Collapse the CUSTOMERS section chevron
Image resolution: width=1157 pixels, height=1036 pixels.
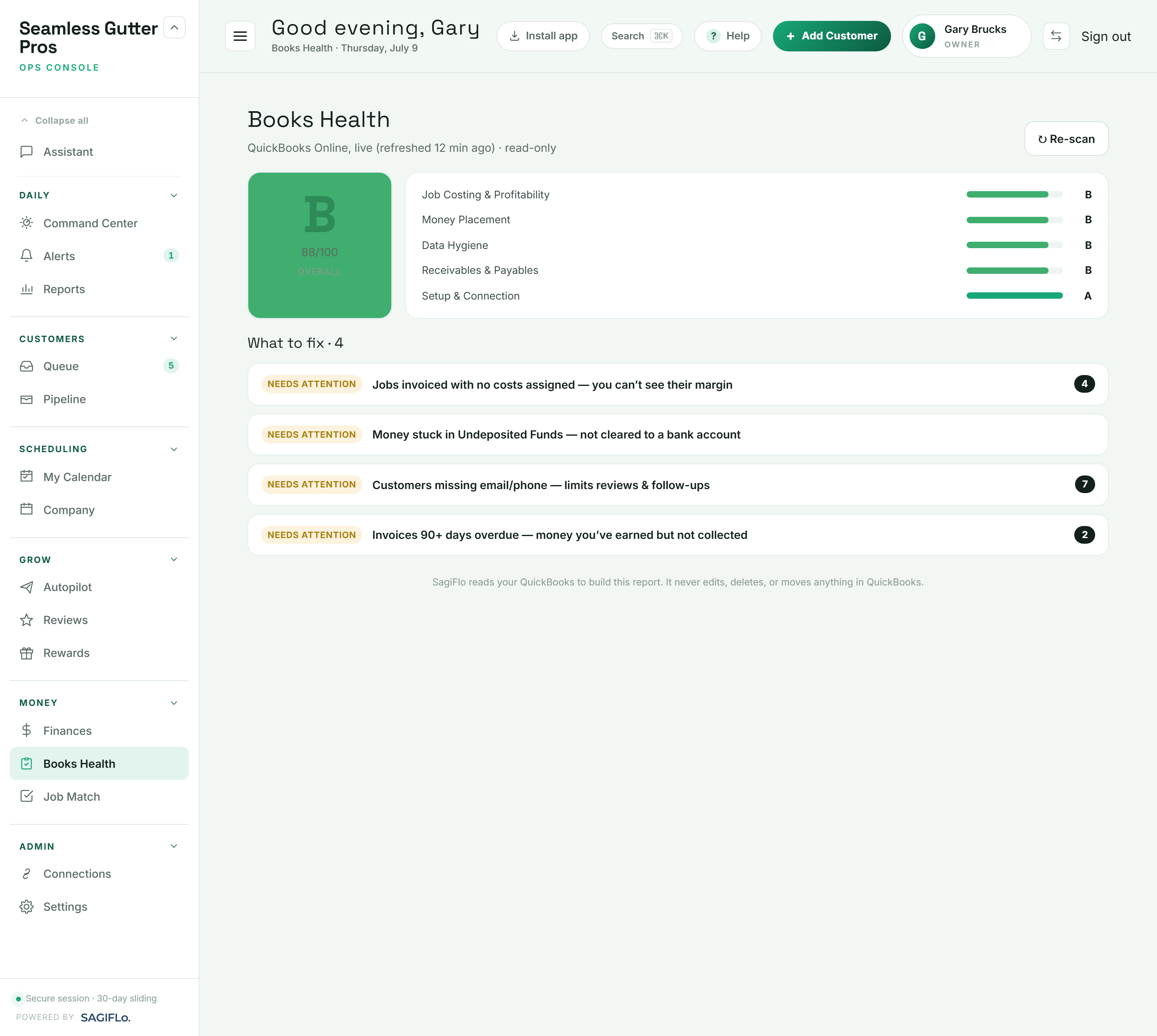click(x=174, y=339)
